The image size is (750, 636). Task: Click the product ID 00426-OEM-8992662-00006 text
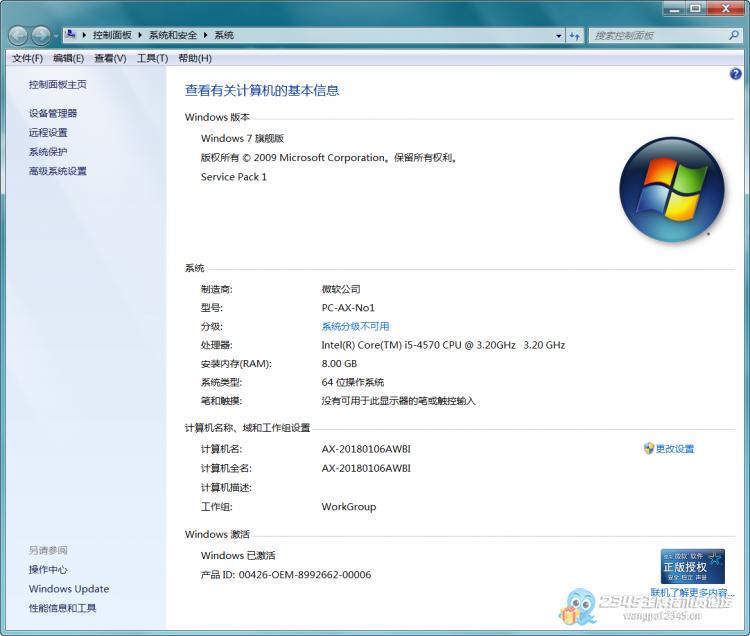tap(305, 575)
